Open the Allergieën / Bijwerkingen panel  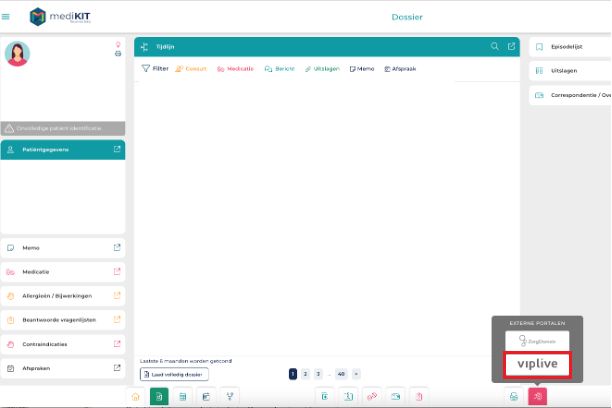tap(63, 296)
